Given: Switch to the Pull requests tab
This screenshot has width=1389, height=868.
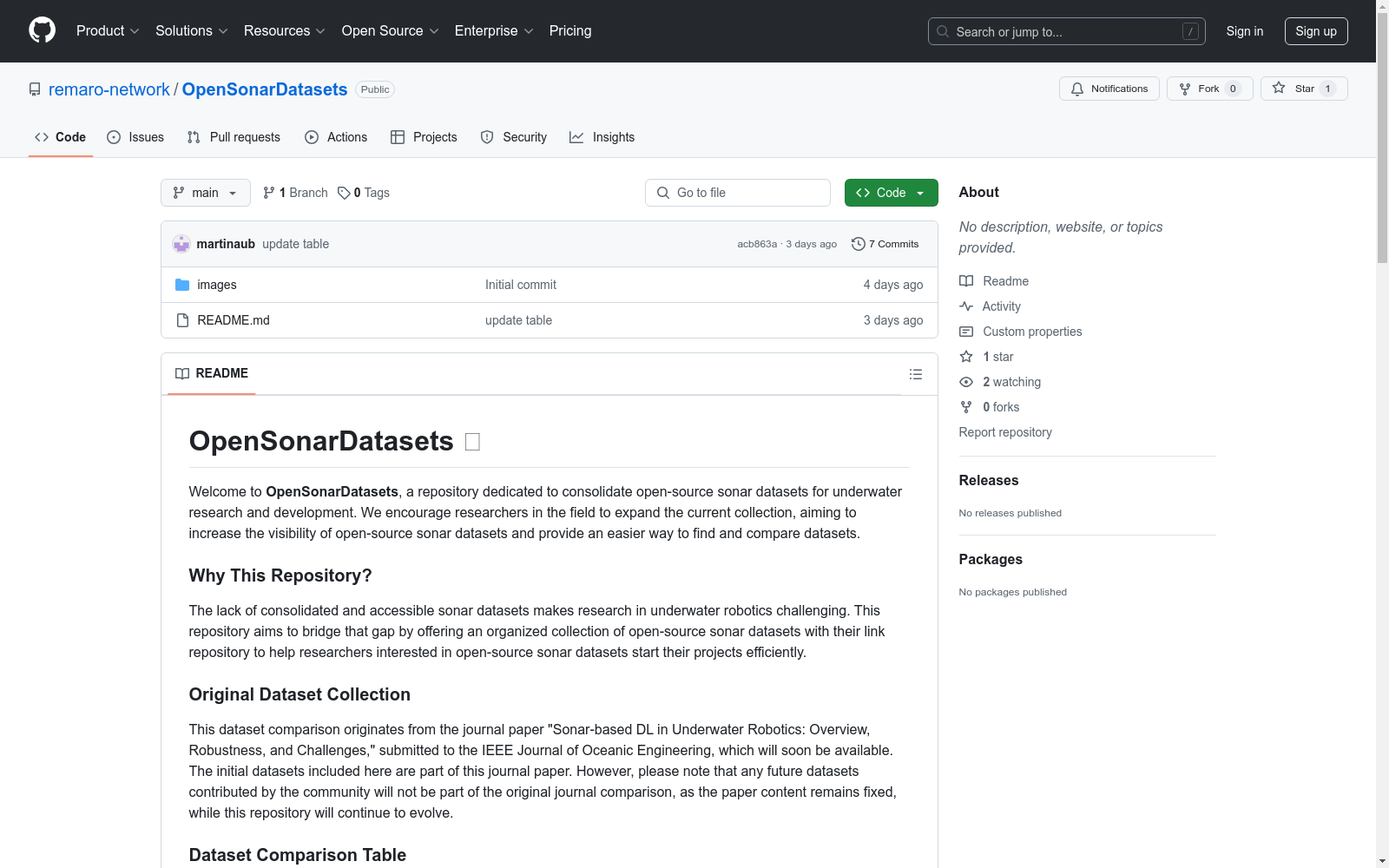Looking at the screenshot, I should (x=234, y=137).
